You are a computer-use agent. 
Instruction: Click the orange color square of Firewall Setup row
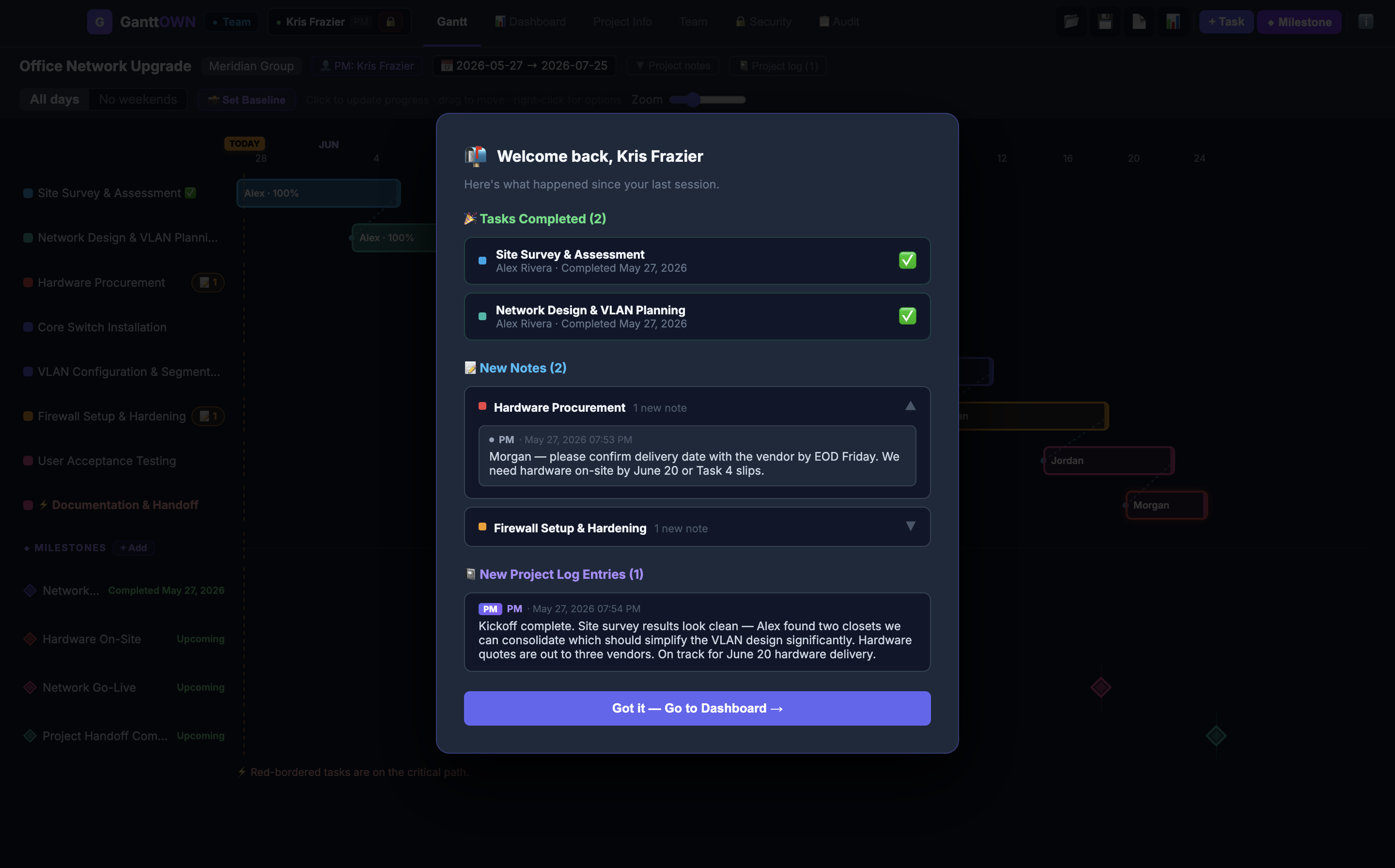pyautogui.click(x=28, y=416)
